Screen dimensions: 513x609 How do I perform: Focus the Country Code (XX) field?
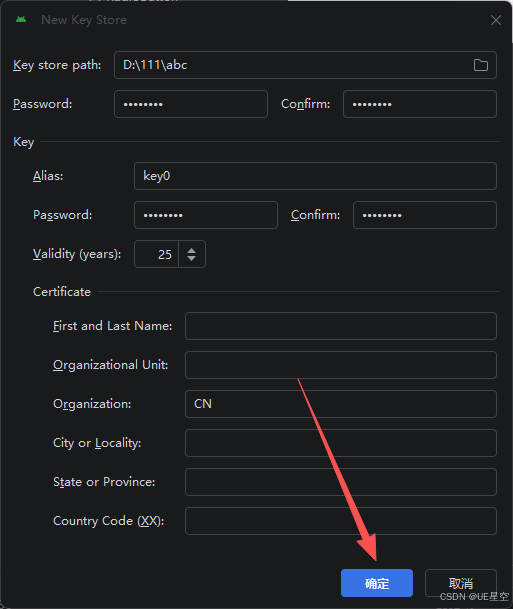coord(341,521)
